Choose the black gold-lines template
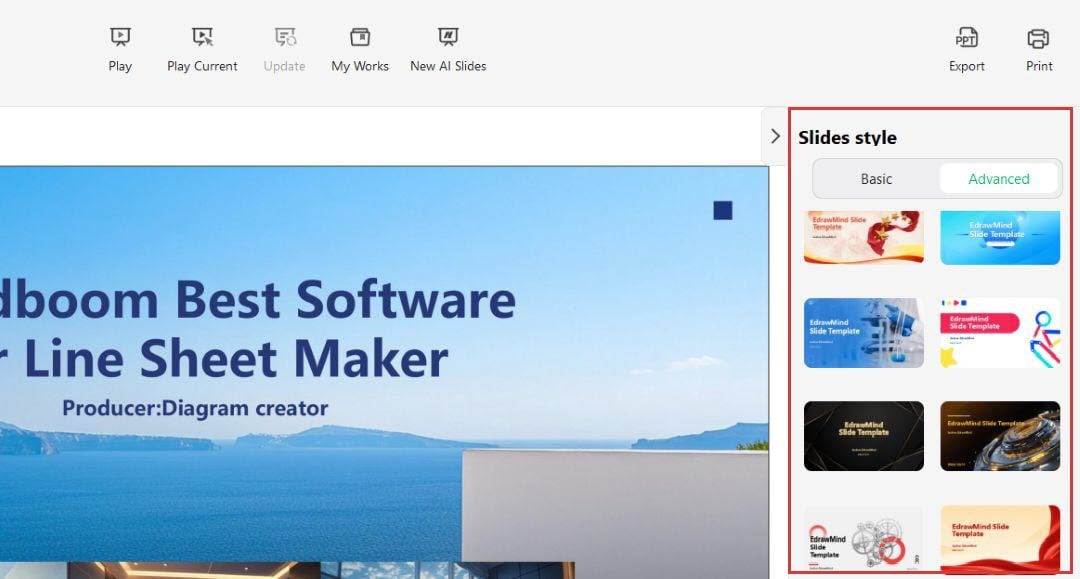 coord(864,436)
